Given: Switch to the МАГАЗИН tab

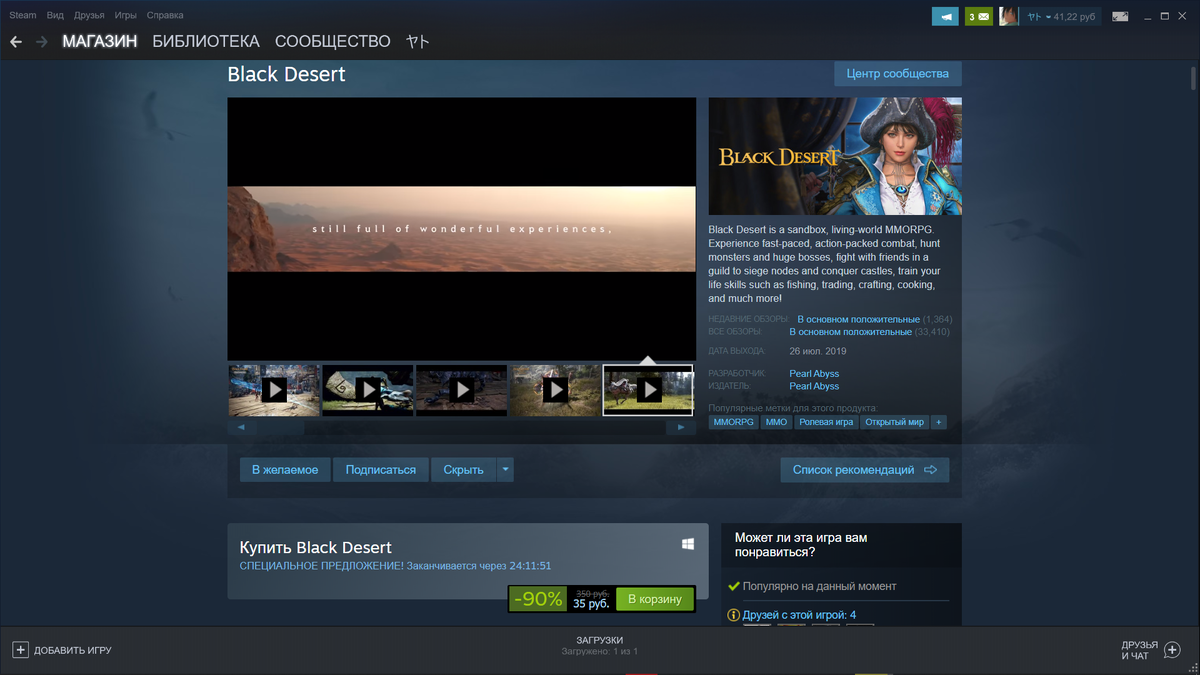Looking at the screenshot, I should pos(99,42).
